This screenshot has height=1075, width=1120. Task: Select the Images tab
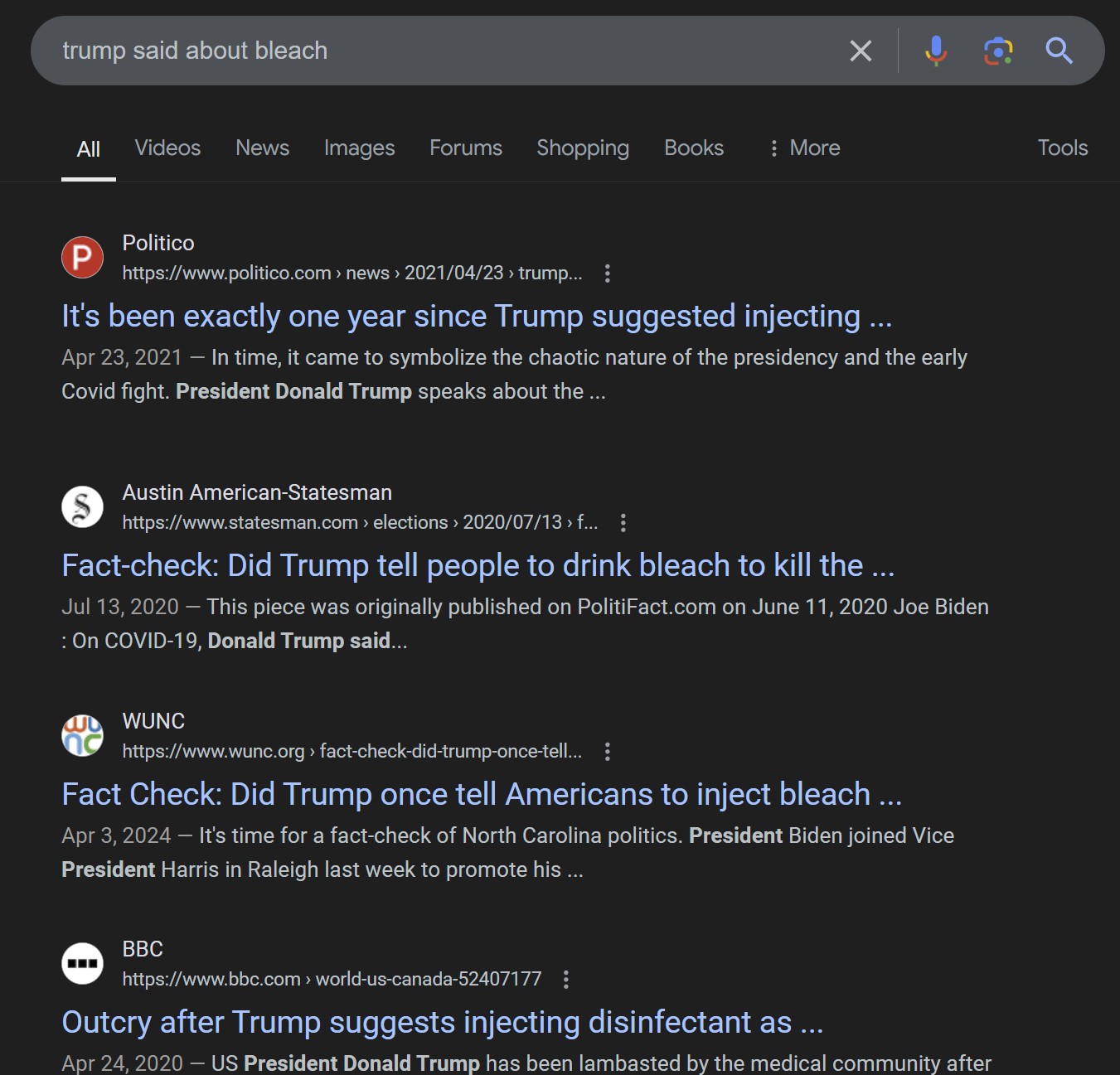point(359,148)
